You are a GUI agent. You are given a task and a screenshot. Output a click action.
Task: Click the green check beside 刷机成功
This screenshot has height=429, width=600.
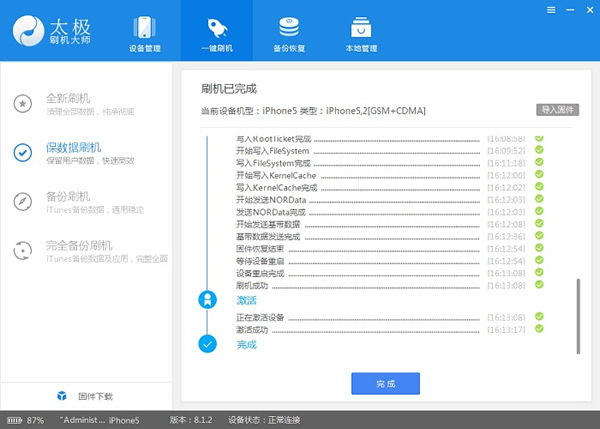pos(539,285)
